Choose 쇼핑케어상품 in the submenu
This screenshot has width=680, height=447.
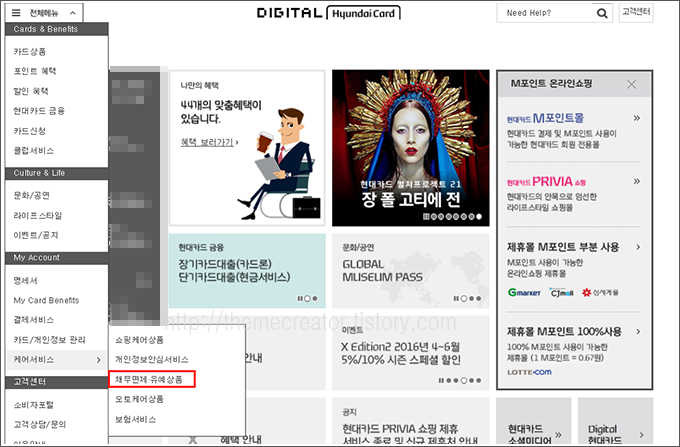pos(139,340)
